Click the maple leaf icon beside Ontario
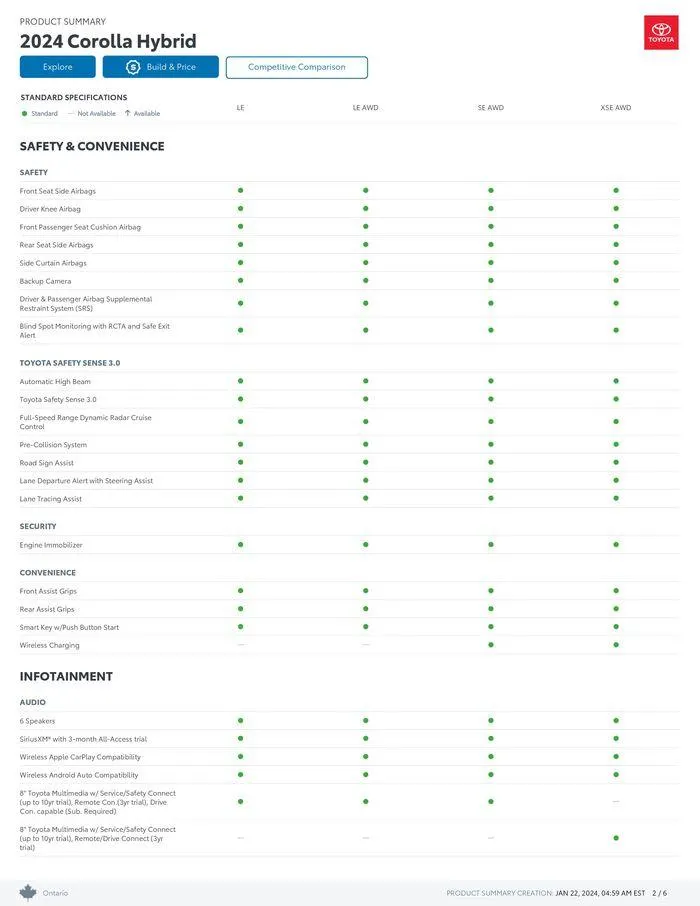Viewport: 700px width, 906px height. coord(28,892)
